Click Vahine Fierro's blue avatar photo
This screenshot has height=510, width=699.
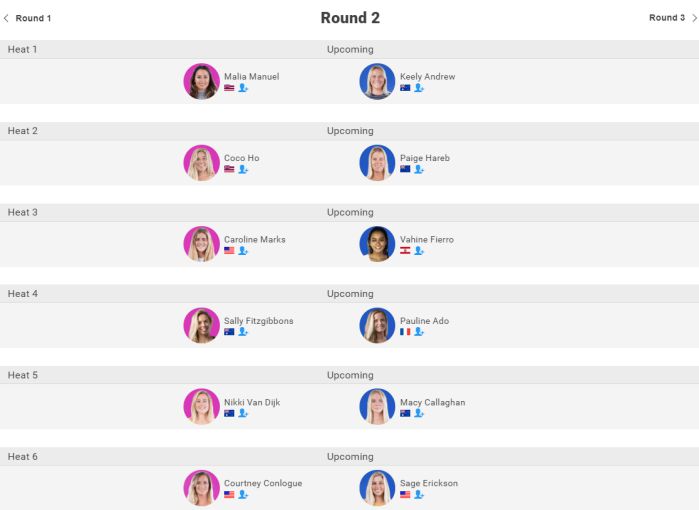(x=377, y=244)
